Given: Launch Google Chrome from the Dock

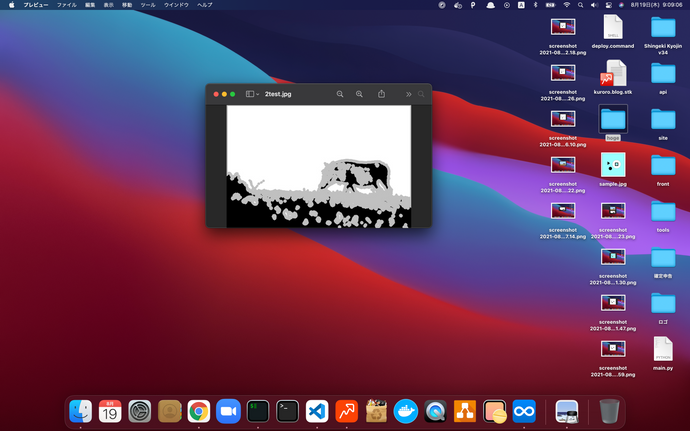Looking at the screenshot, I should 199,411.
